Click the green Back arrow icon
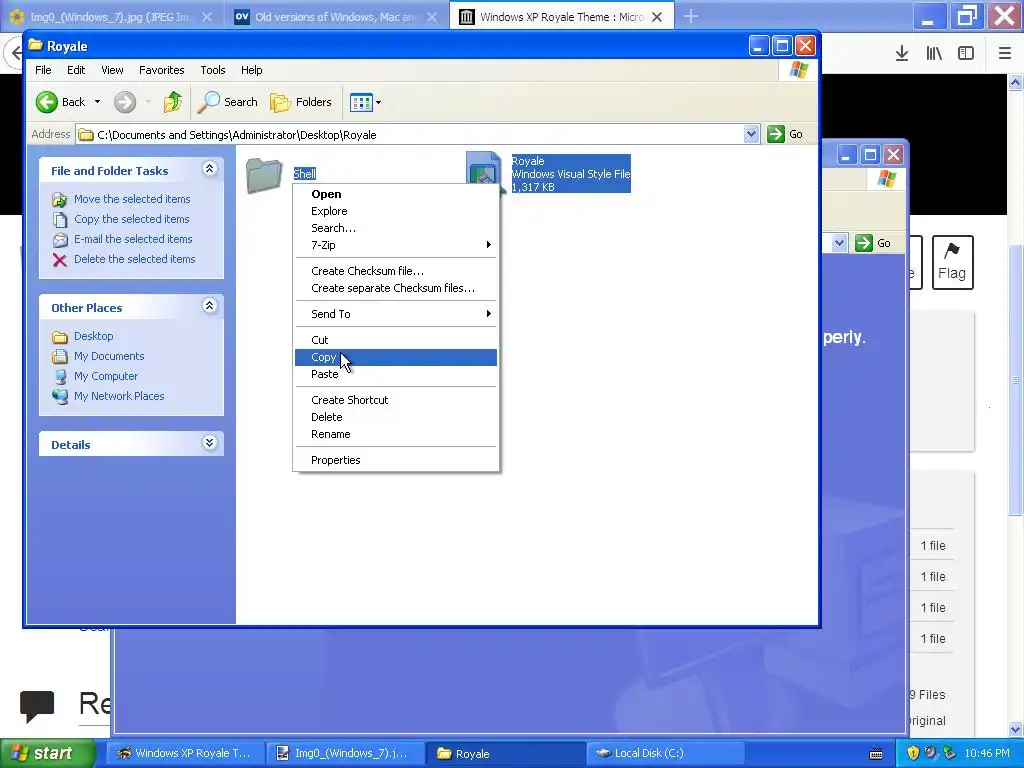The image size is (1024, 768). [47, 102]
